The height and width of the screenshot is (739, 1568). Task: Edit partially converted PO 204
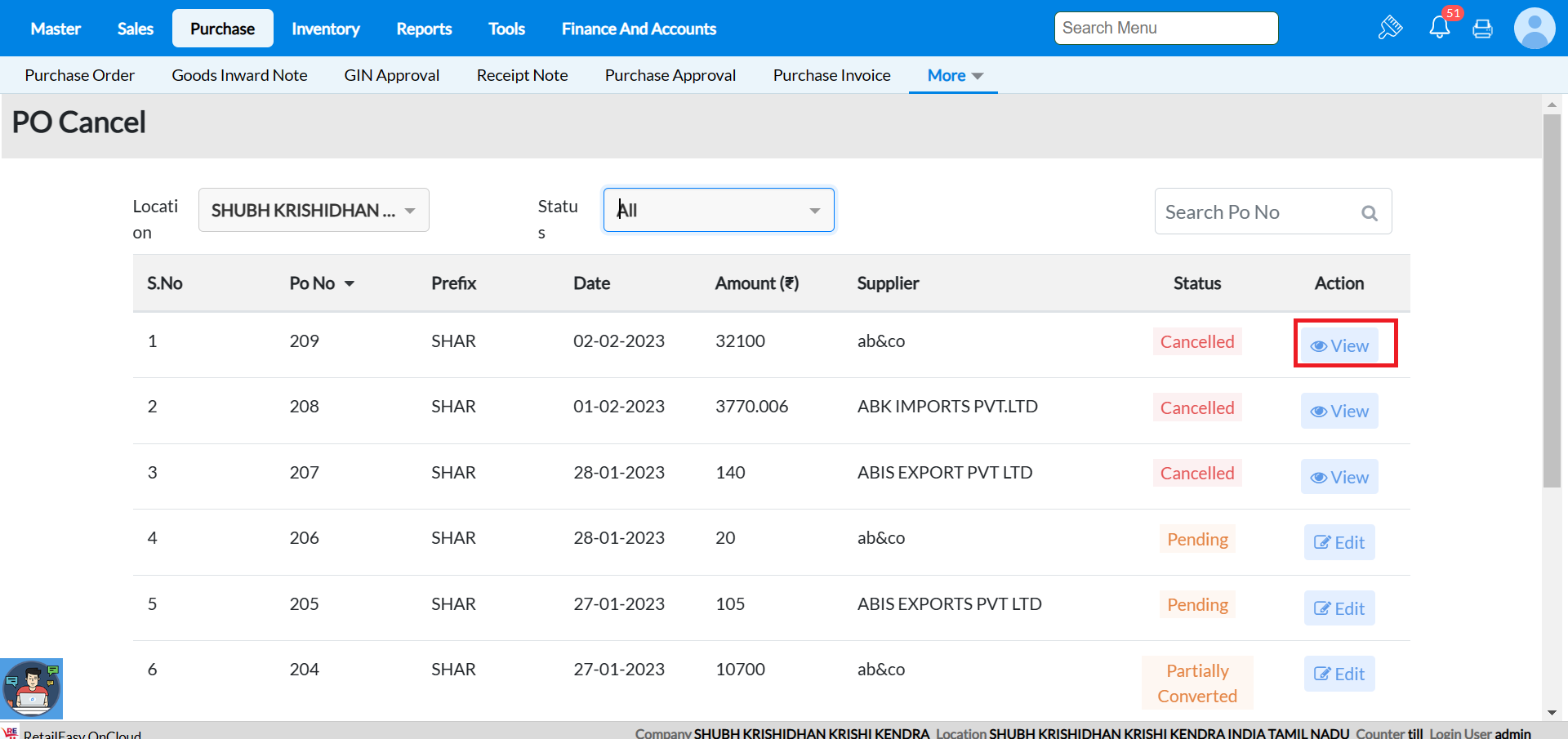coord(1339,674)
